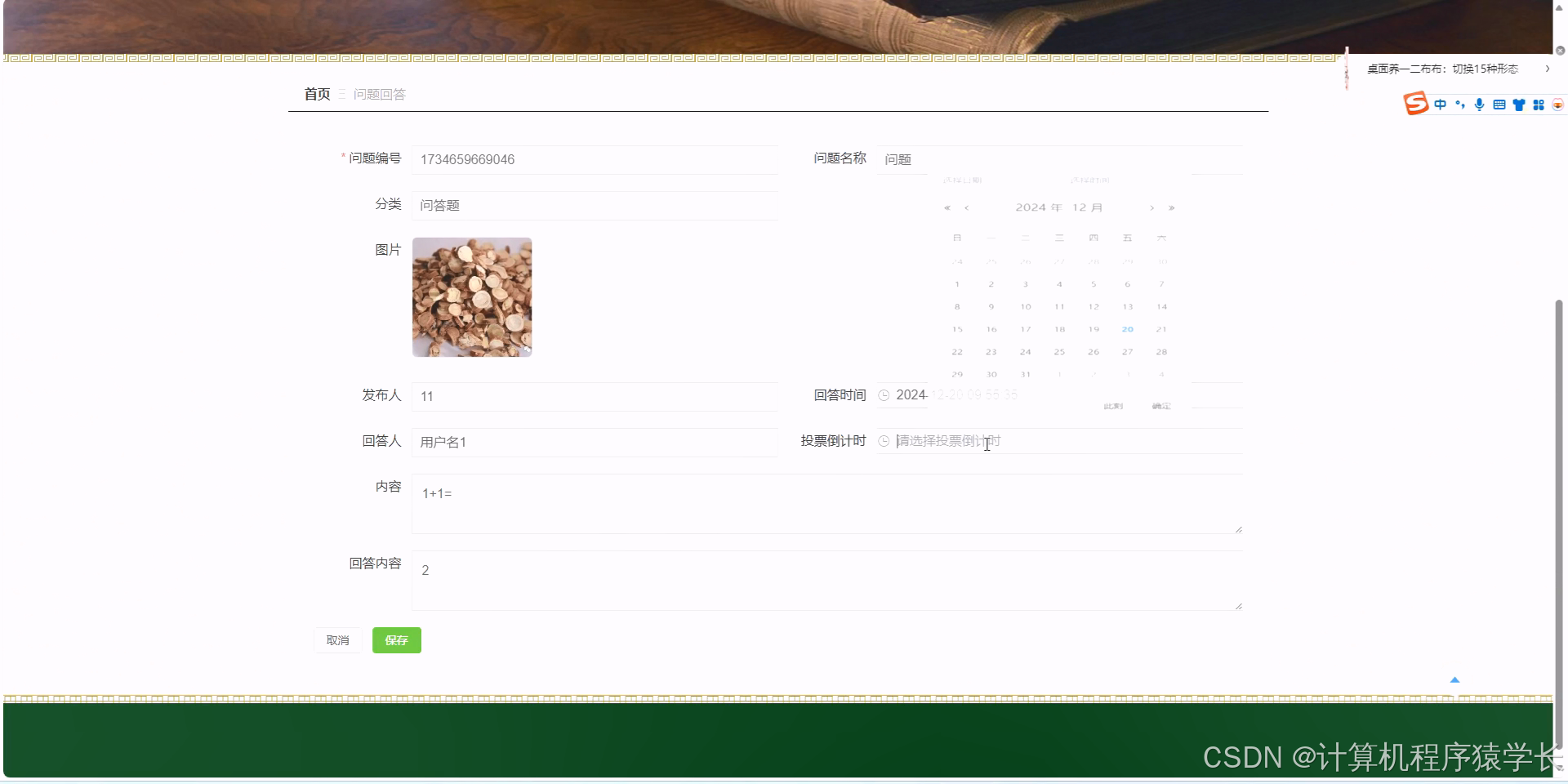Image resolution: width=1568 pixels, height=784 pixels.
Task: Activate Sogou voice input microphone icon
Action: [1478, 104]
